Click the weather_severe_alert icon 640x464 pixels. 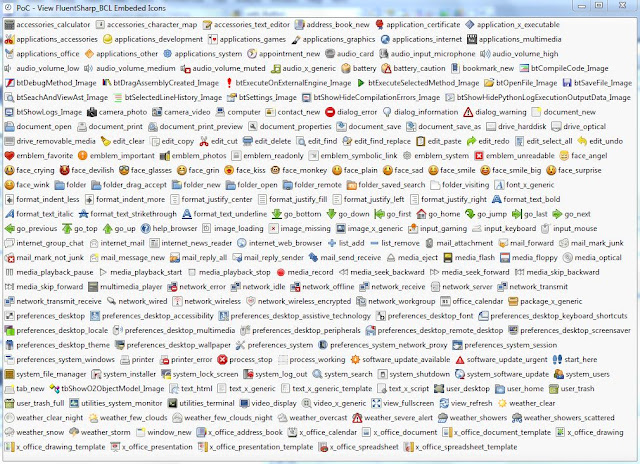[x=357, y=418]
